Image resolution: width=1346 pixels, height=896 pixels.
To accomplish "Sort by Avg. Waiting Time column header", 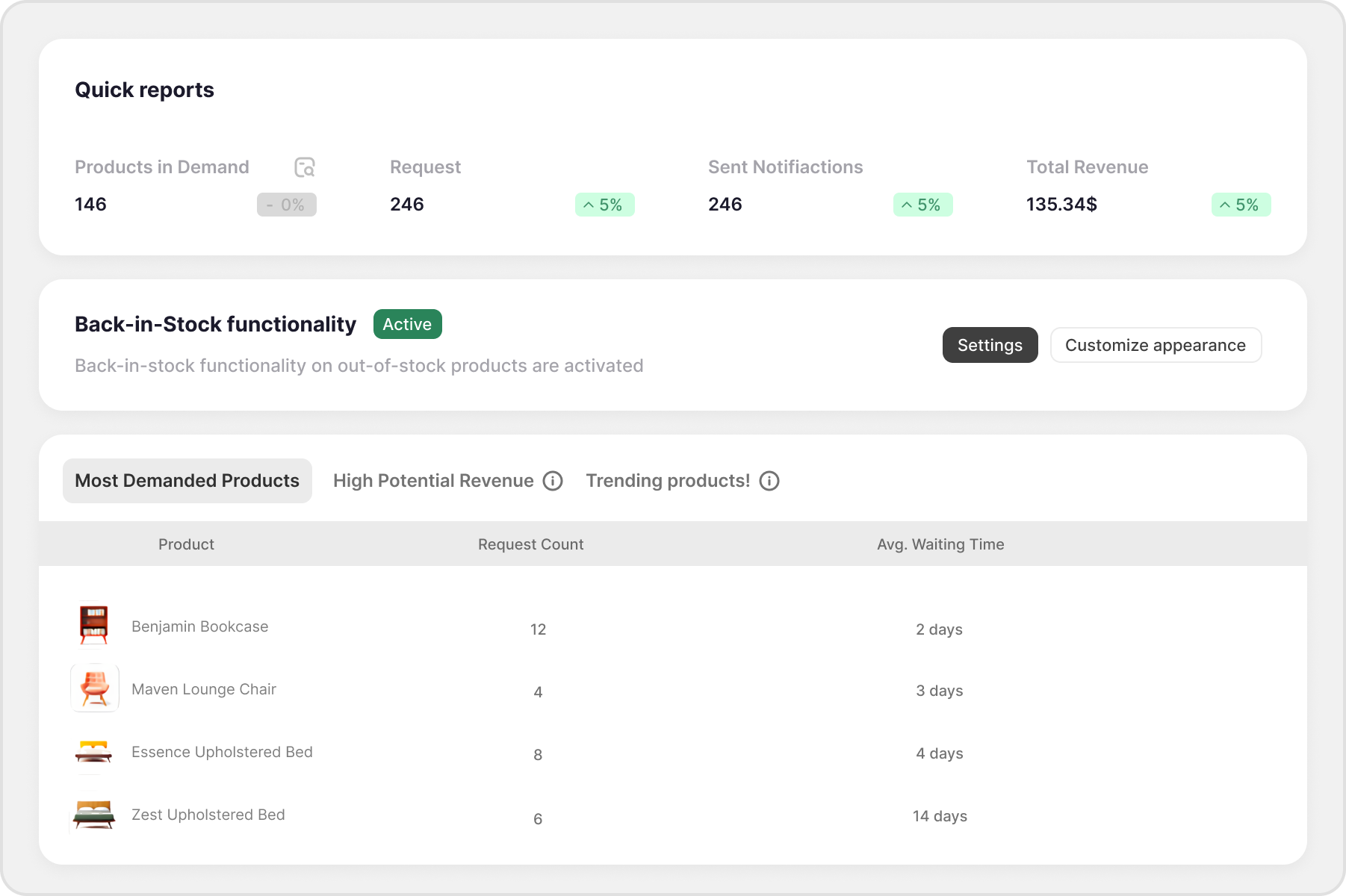I will [x=940, y=544].
